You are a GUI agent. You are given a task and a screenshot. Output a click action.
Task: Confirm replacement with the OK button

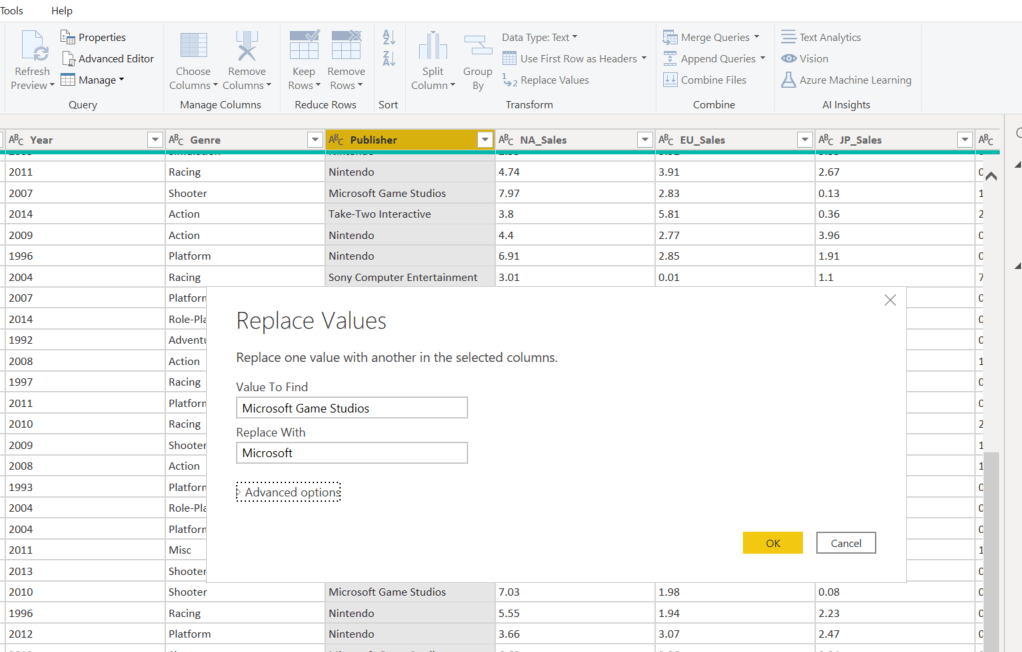click(772, 543)
